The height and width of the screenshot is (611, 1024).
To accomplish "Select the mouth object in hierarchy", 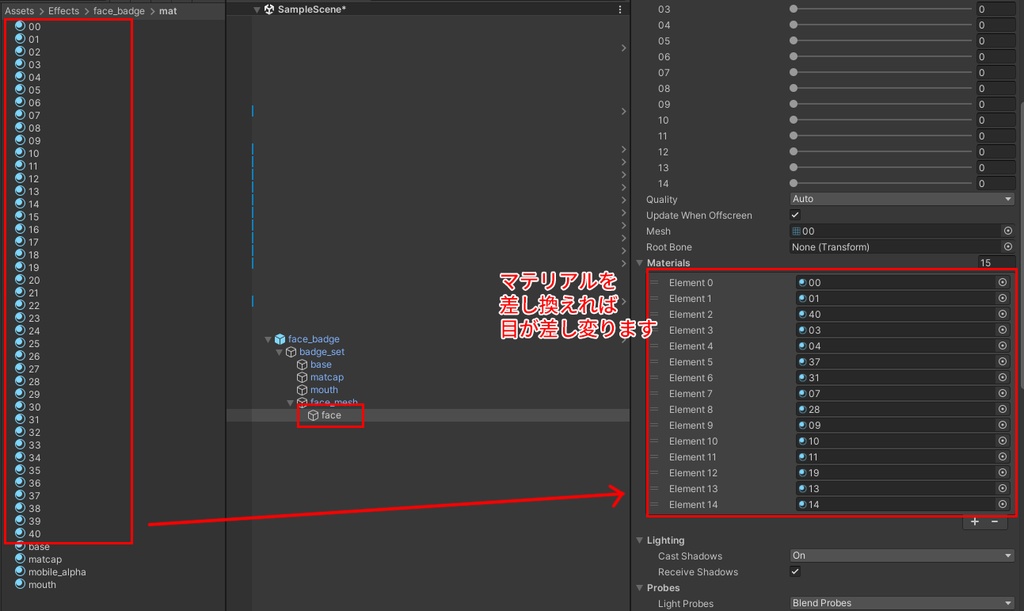I will tap(317, 390).
